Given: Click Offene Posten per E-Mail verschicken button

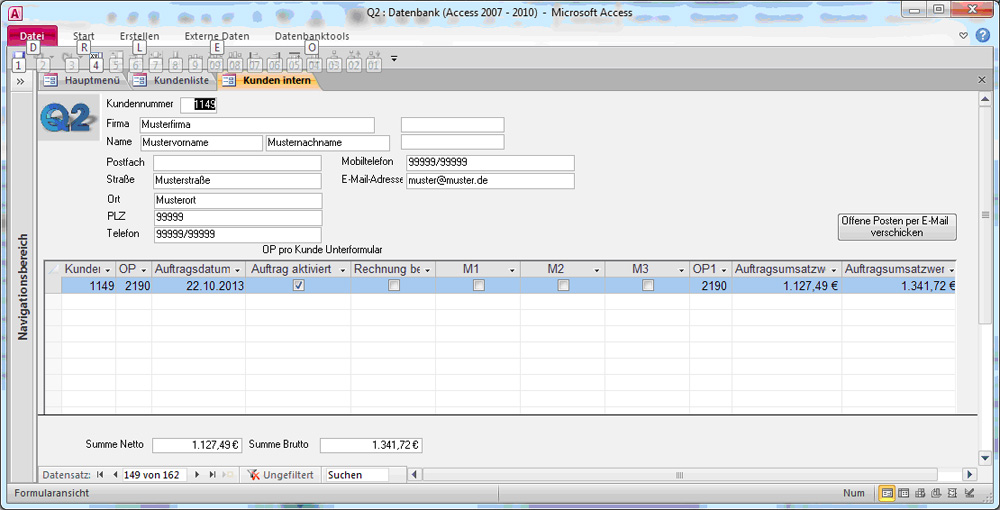Looking at the screenshot, I should [897, 227].
